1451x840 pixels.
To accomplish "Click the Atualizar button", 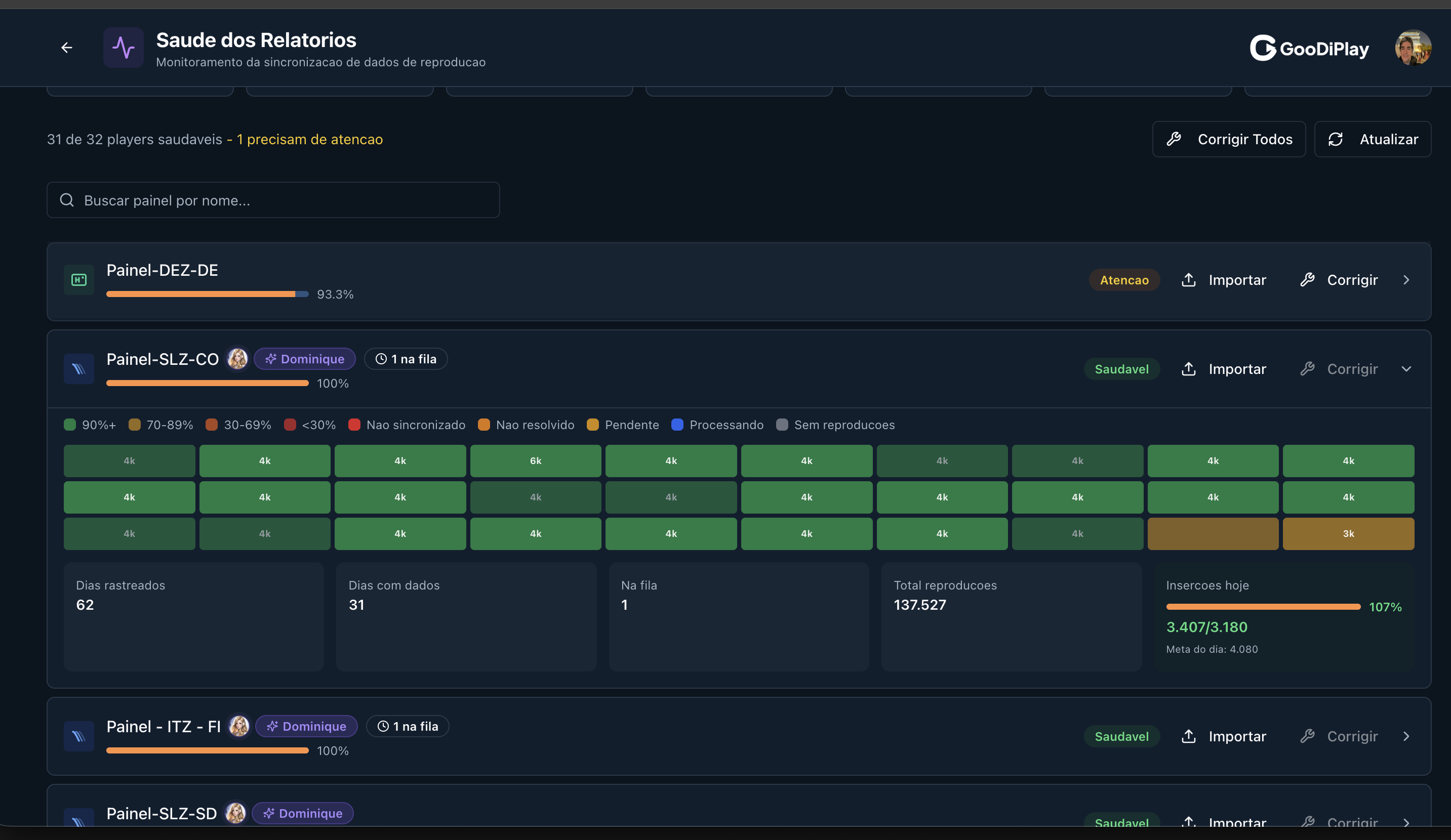I will 1372,139.
